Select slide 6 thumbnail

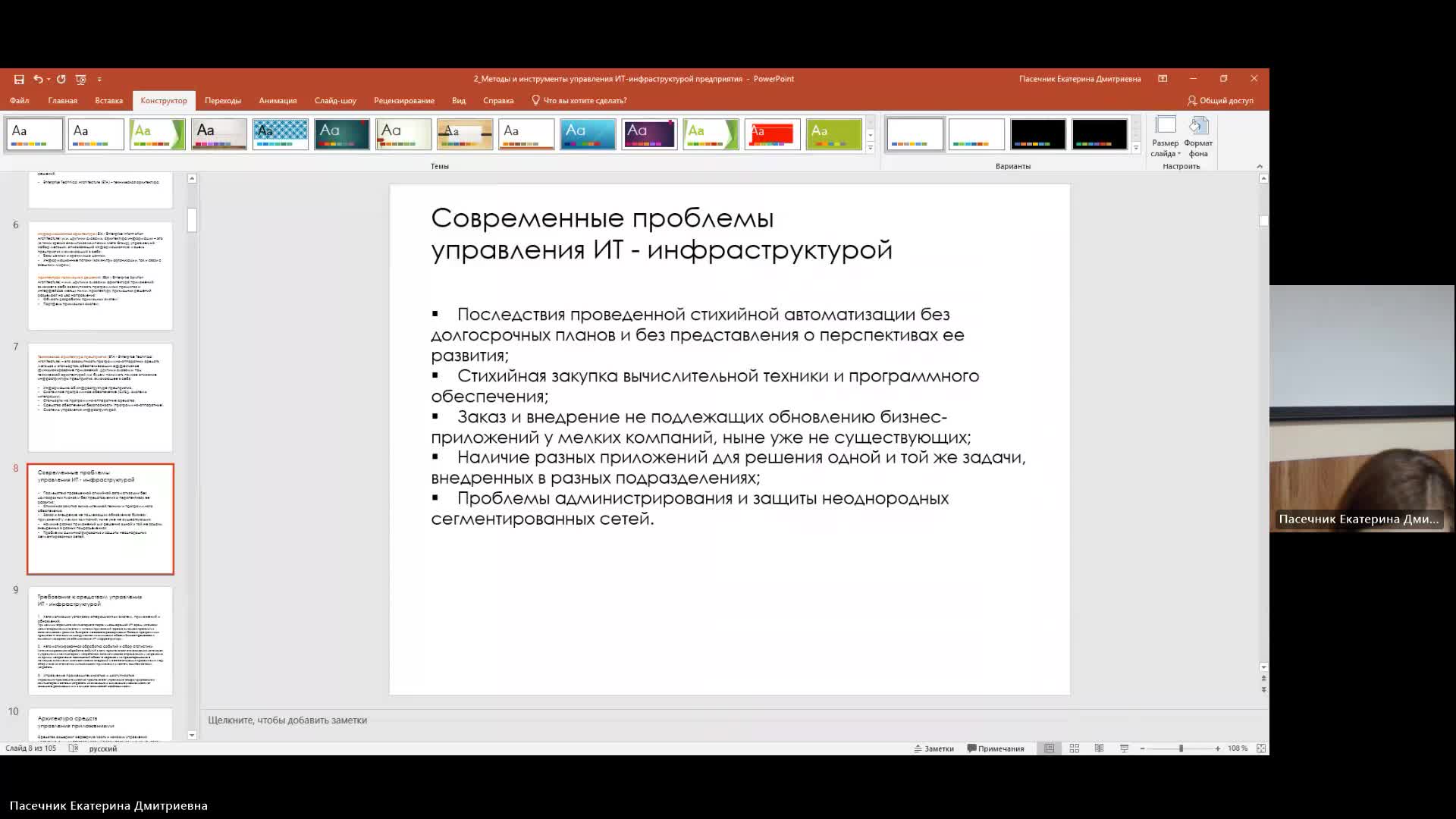coord(100,276)
